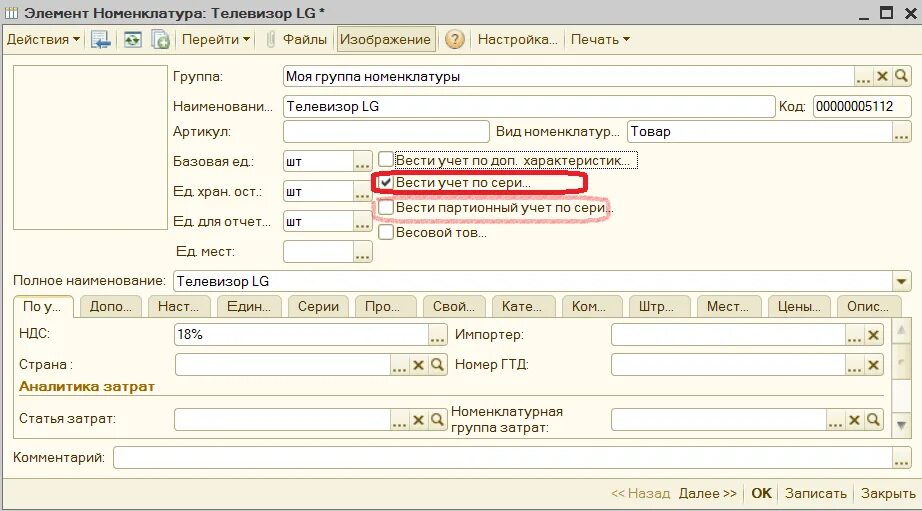The width and height of the screenshot is (922, 511).
Task: Pick Ед. для отчетов via ellipsis
Action: (x=362, y=222)
